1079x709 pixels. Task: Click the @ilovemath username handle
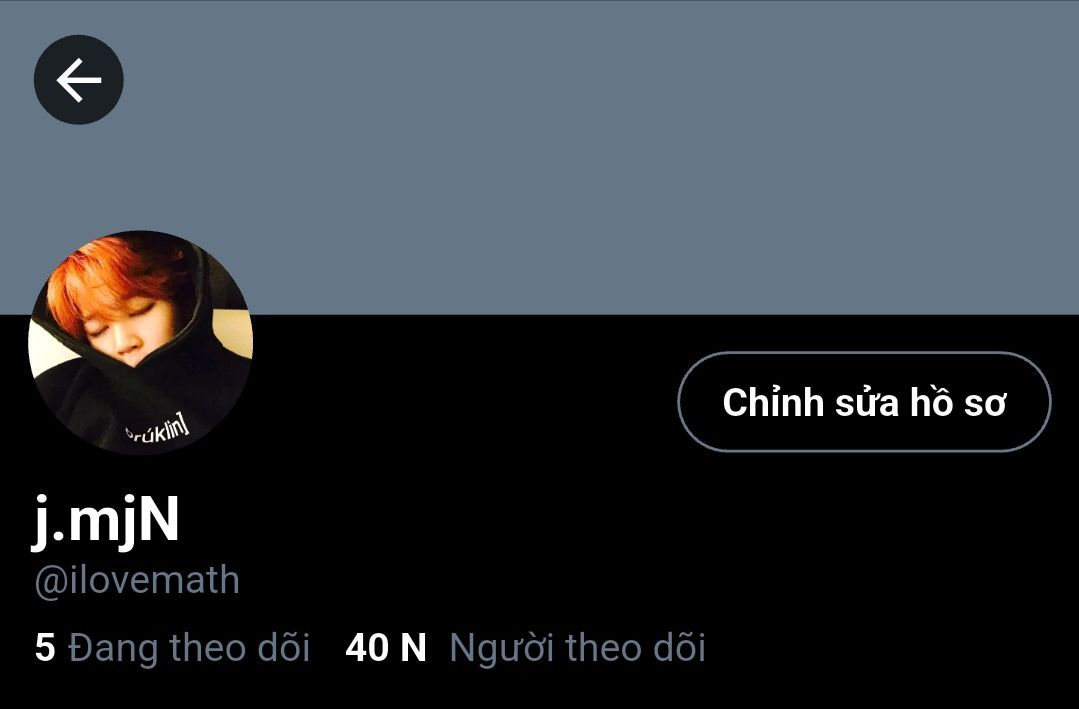(137, 580)
